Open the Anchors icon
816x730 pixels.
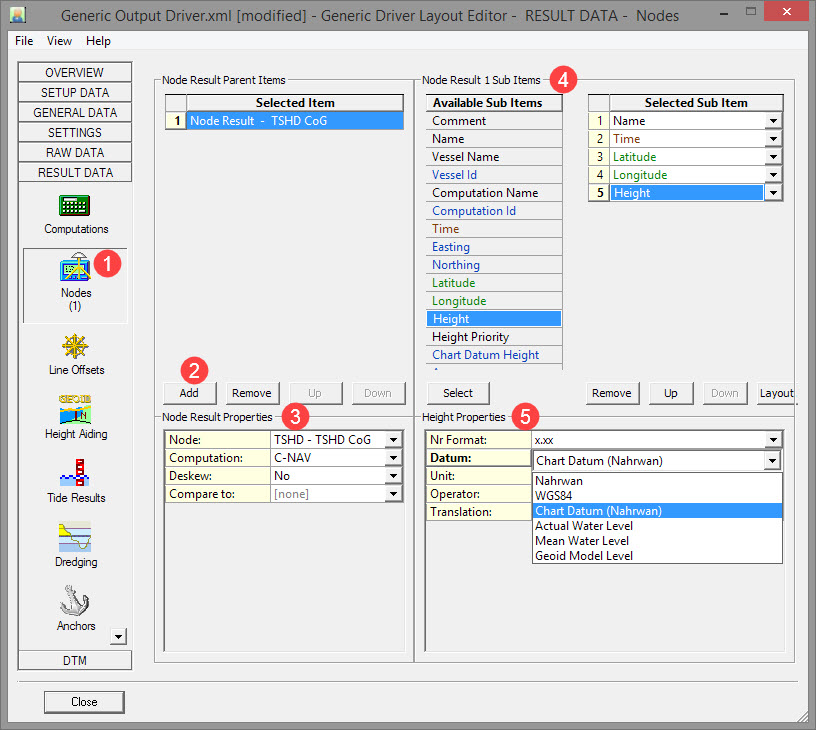pyautogui.click(x=76, y=602)
